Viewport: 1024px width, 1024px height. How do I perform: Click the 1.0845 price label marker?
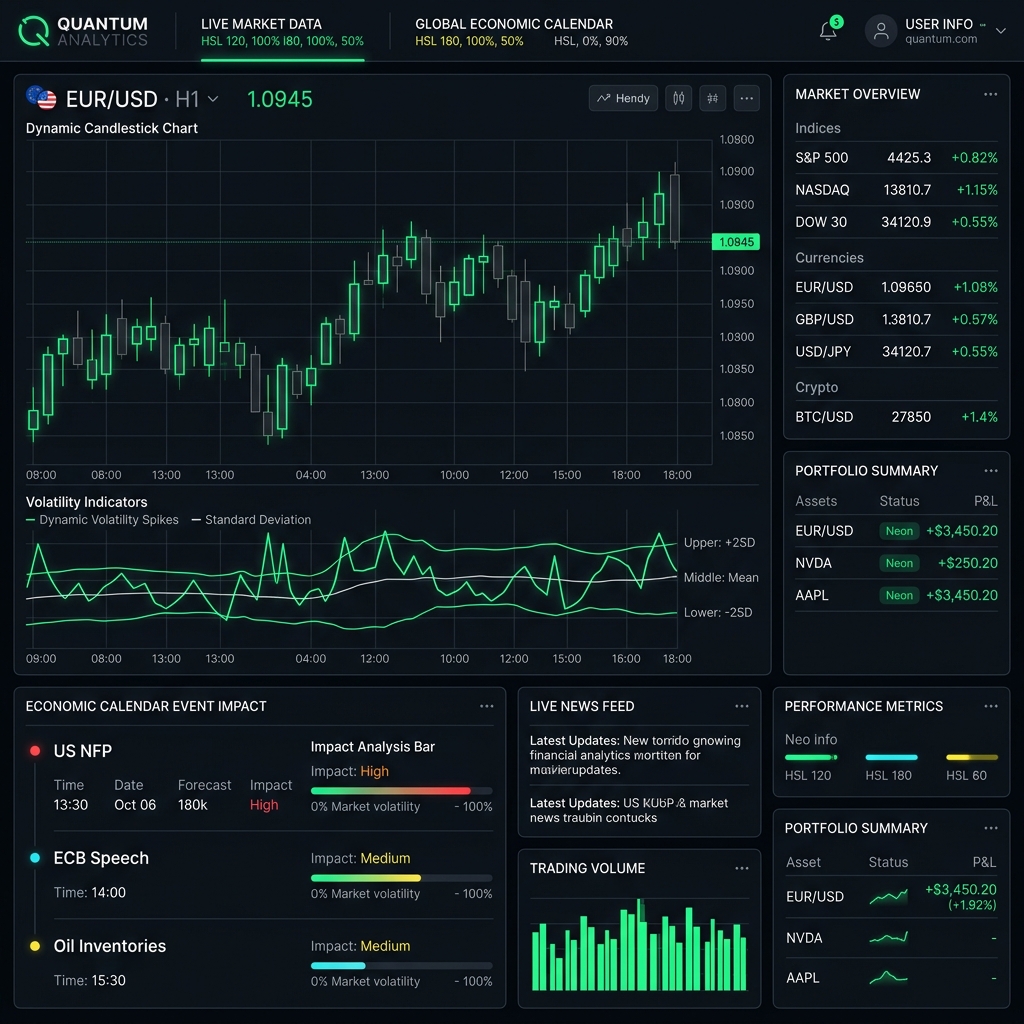pos(736,242)
